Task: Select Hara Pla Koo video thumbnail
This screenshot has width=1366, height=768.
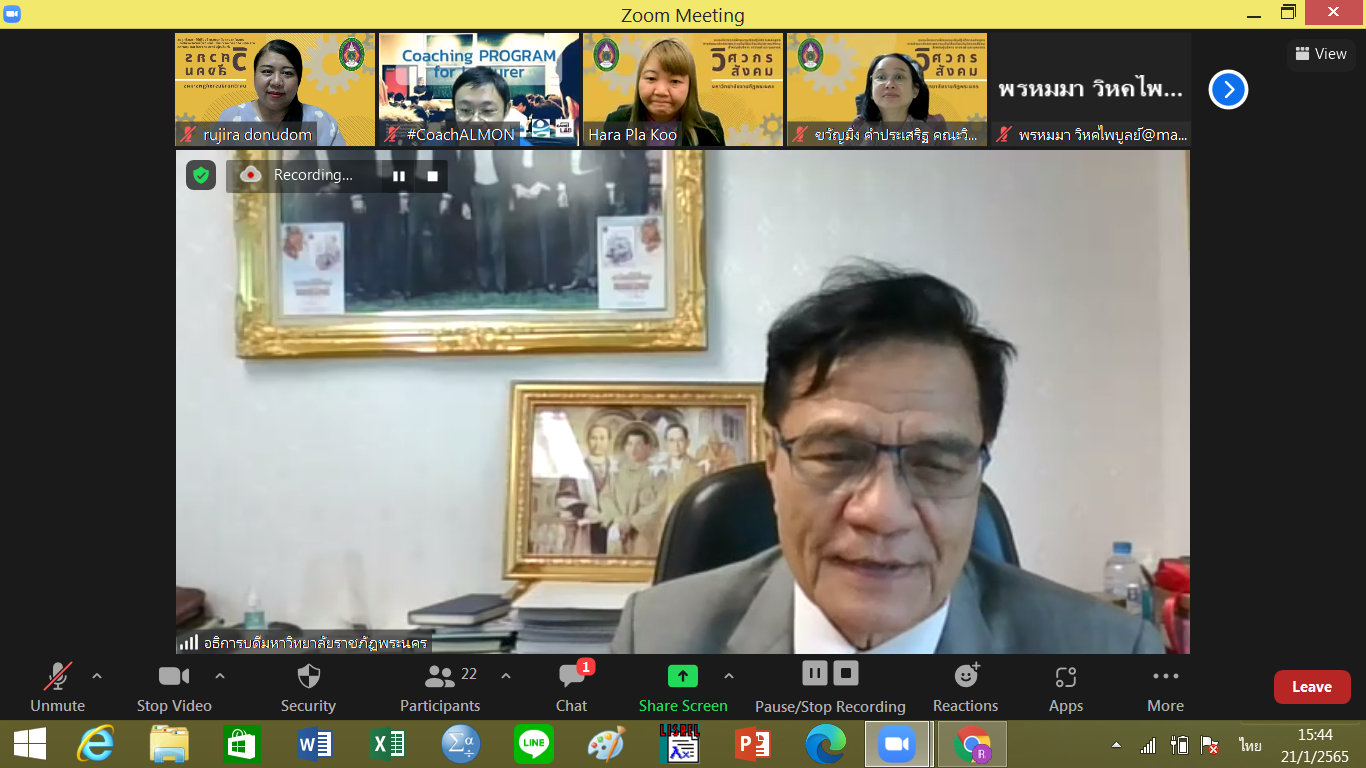Action: click(683, 90)
